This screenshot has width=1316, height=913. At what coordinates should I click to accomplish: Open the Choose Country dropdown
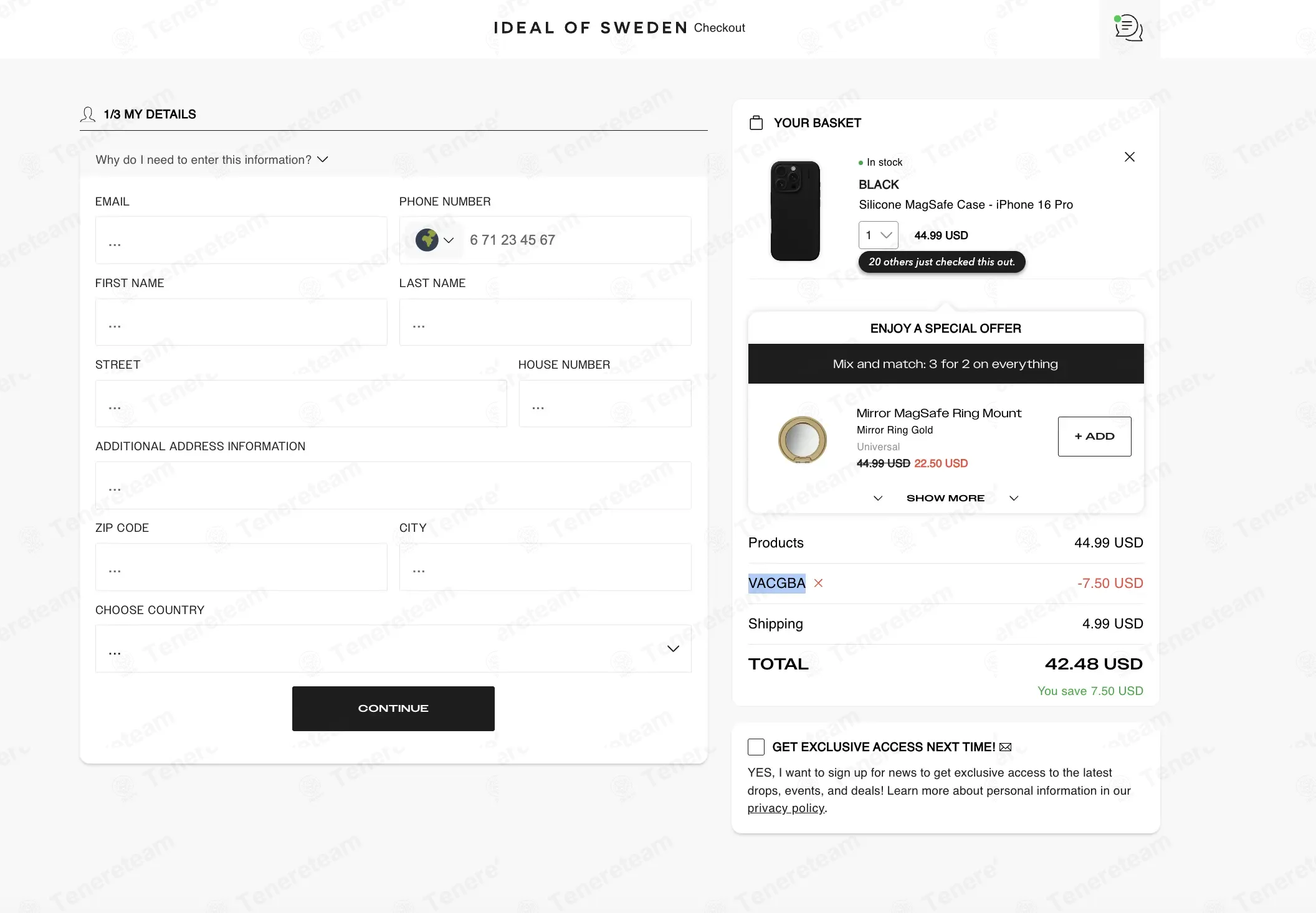click(x=393, y=648)
